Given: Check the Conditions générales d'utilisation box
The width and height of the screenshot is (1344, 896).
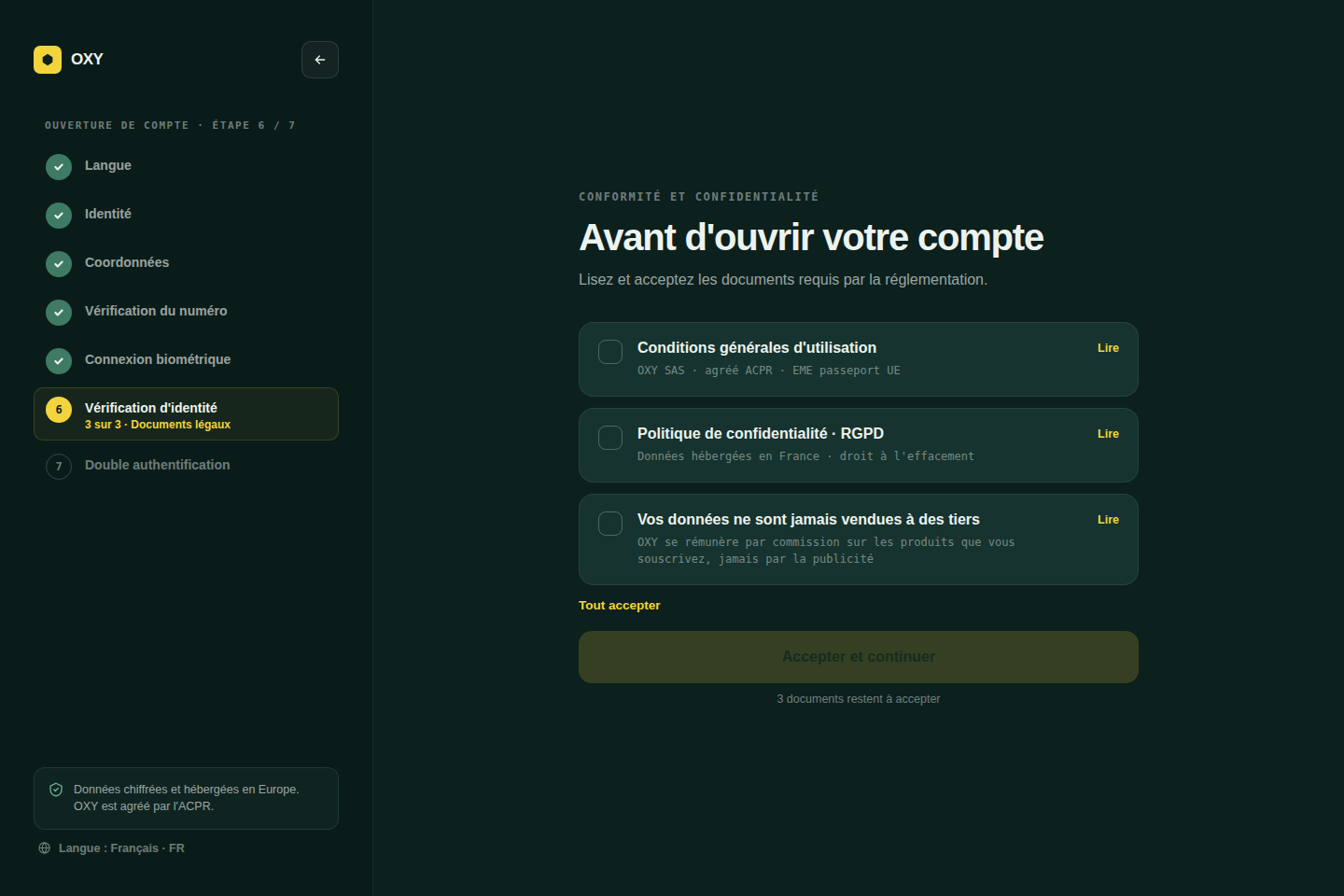Looking at the screenshot, I should [610, 352].
